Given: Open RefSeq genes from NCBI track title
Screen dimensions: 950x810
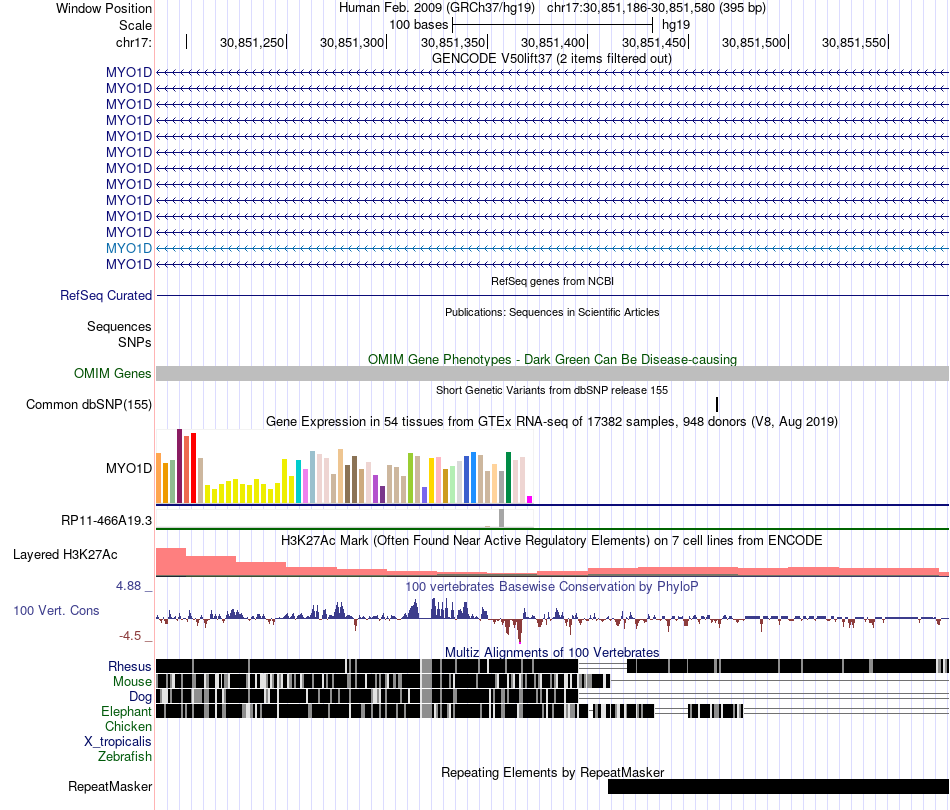Looking at the screenshot, I should pos(552,281).
